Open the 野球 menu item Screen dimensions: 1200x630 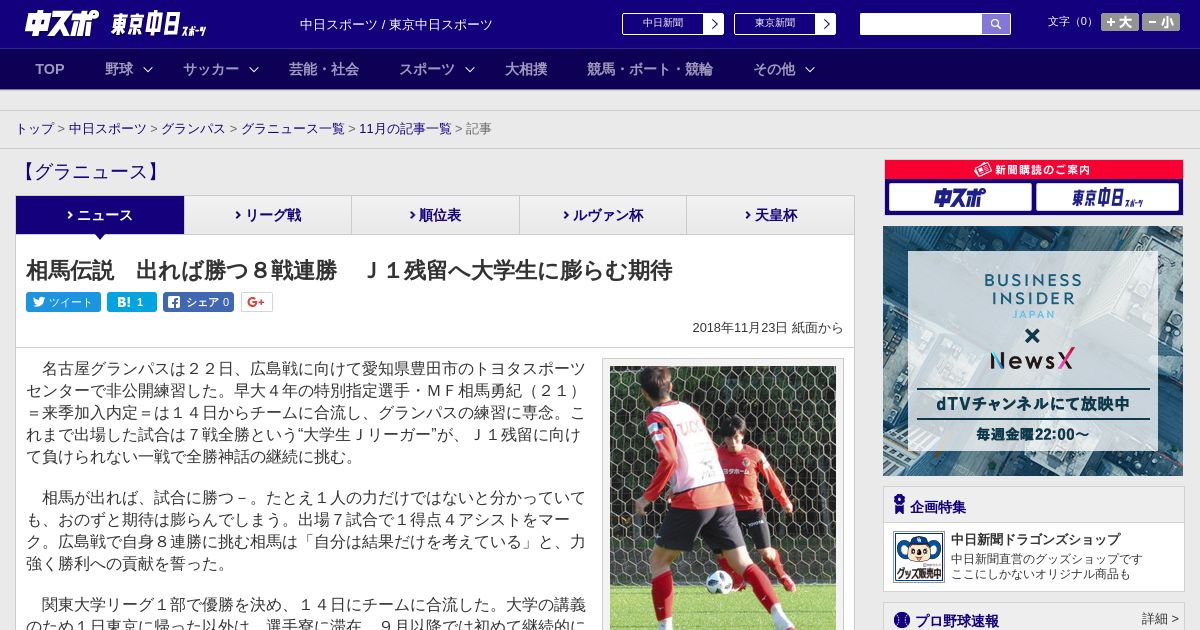tap(119, 69)
